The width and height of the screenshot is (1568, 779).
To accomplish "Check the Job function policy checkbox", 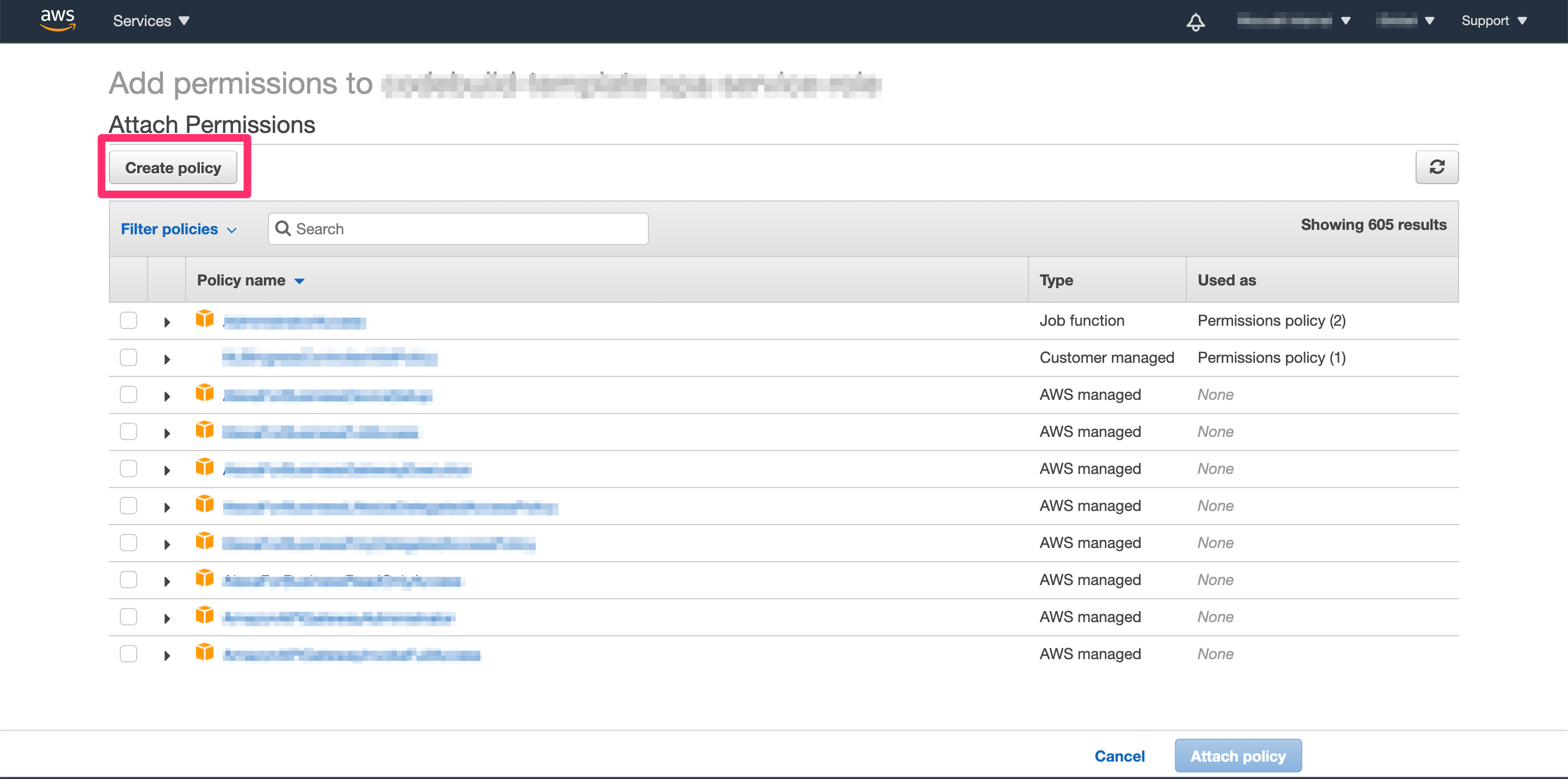I will point(128,320).
